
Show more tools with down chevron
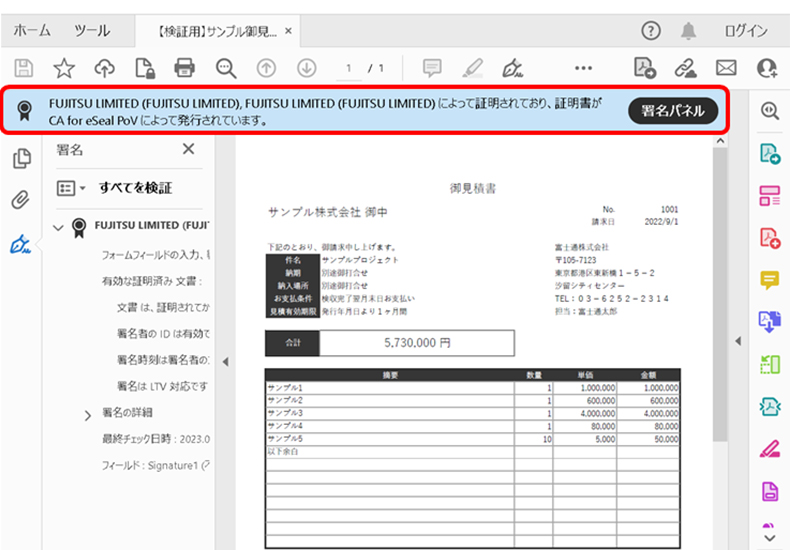click(x=769, y=538)
